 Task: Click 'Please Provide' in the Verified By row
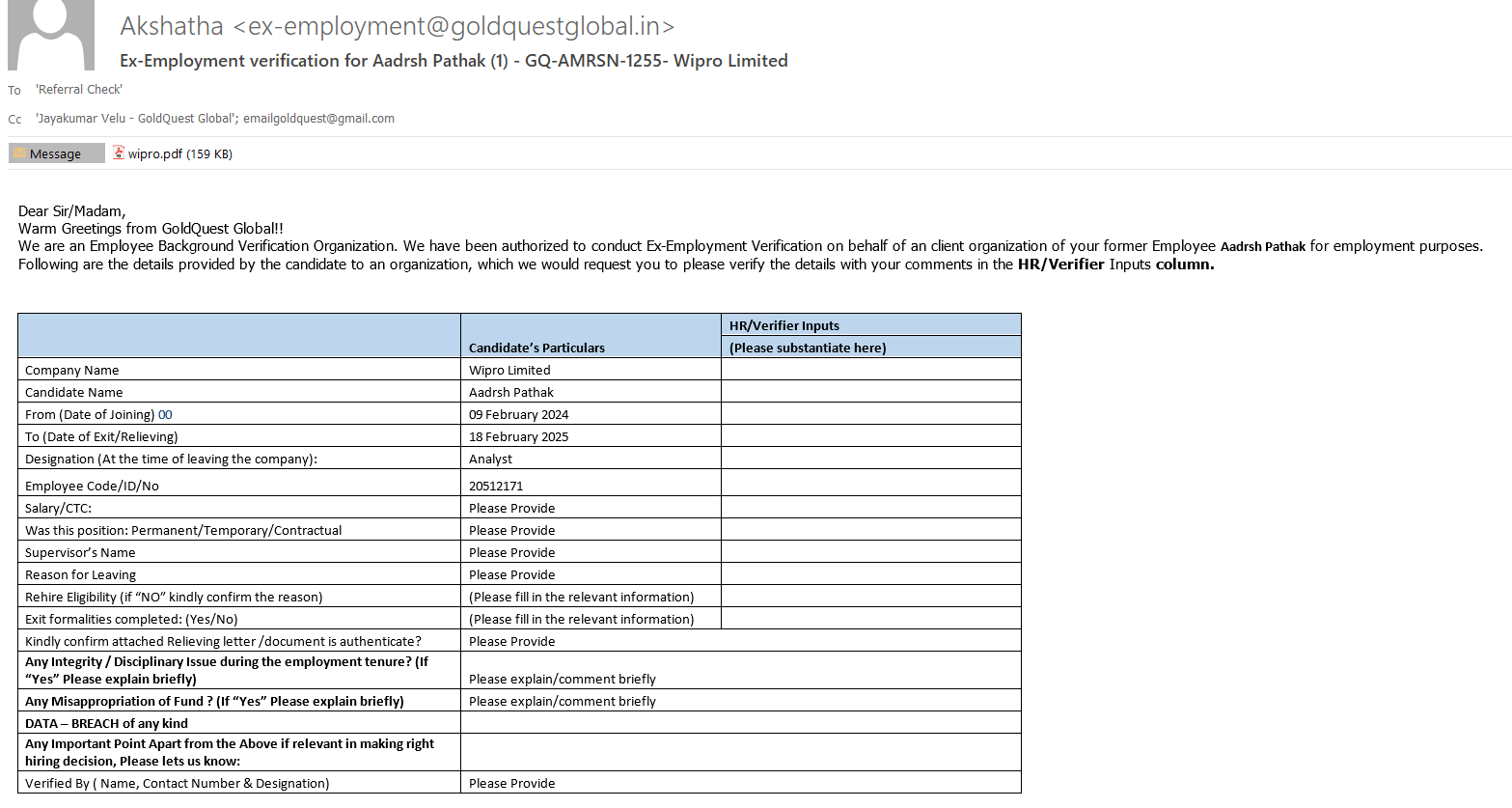[x=512, y=783]
